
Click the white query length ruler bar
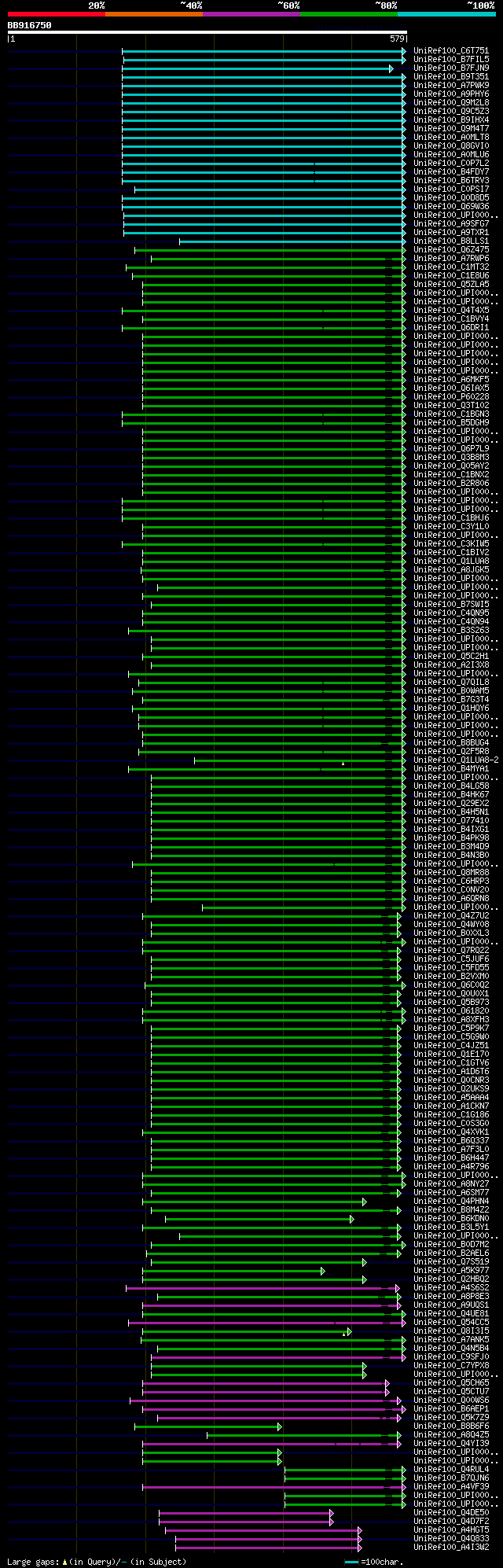(x=207, y=32)
